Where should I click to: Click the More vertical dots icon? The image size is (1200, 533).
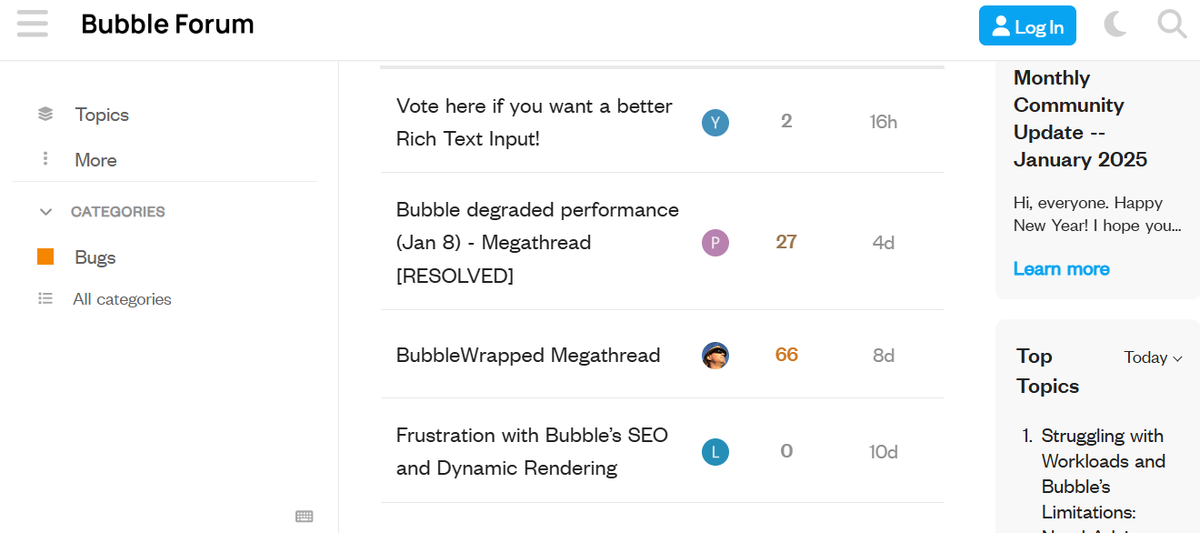coord(45,160)
